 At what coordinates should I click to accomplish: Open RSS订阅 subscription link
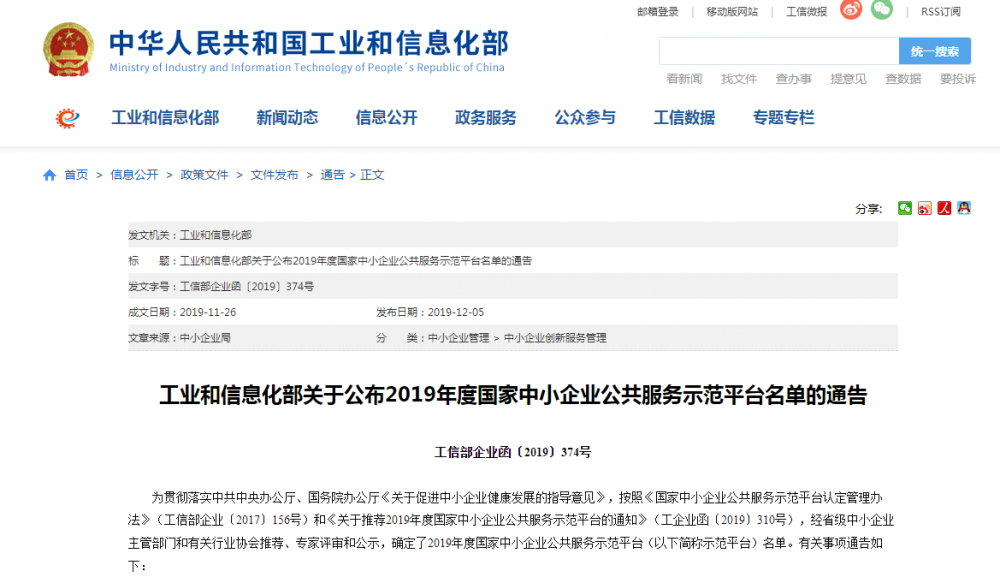940,12
